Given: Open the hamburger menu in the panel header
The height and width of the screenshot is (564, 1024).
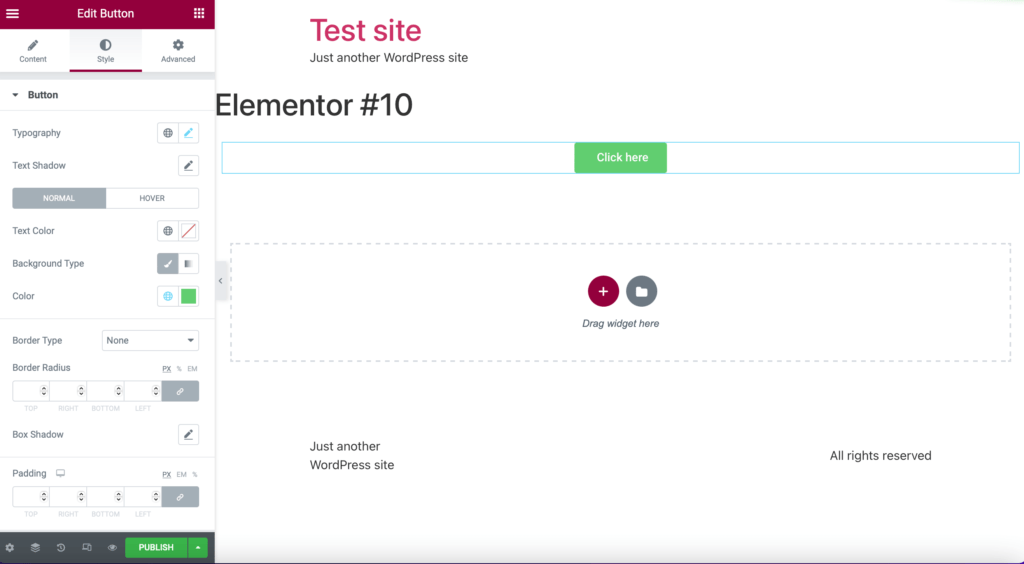Looking at the screenshot, I should 12,14.
